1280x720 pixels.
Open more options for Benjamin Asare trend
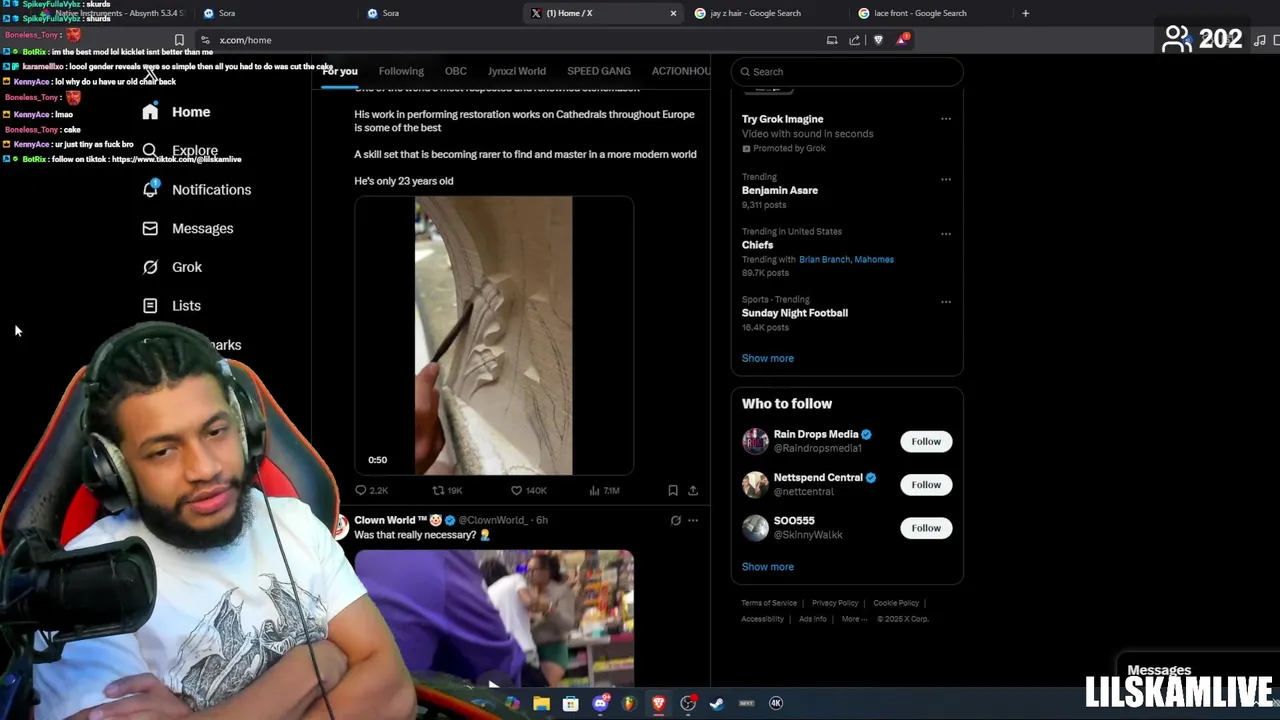(x=945, y=180)
